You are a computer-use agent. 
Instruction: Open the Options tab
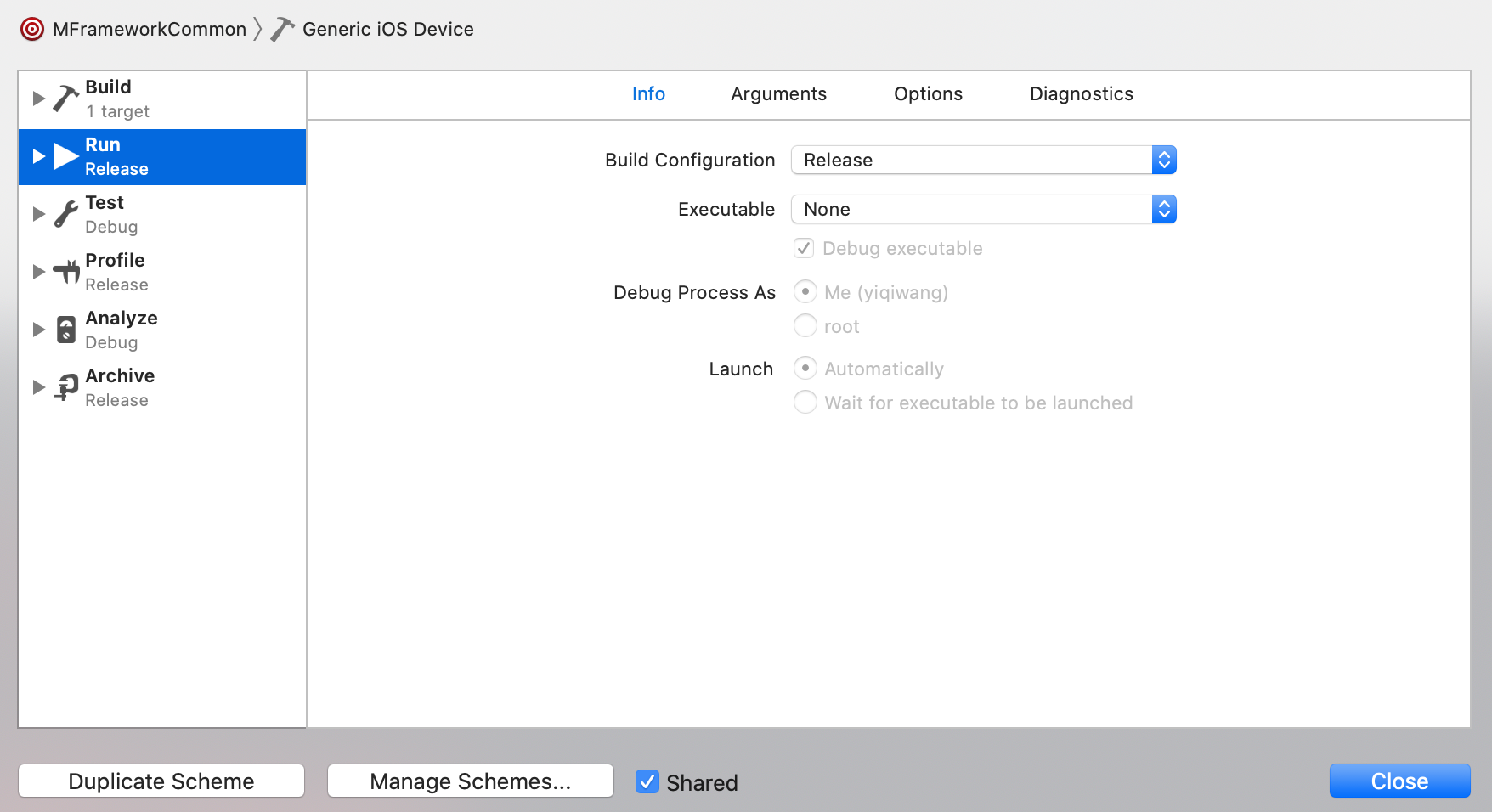(x=928, y=93)
